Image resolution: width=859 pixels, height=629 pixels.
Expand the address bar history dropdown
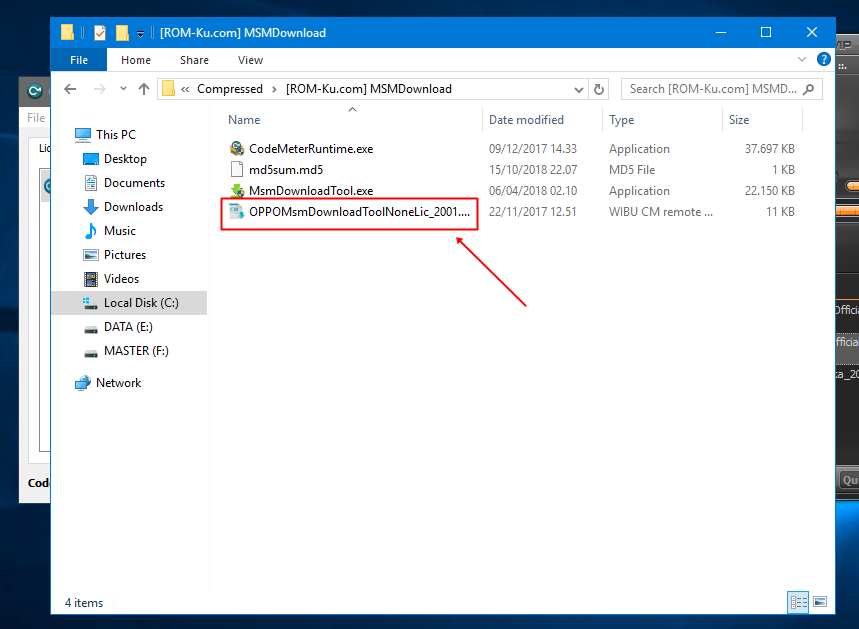(x=579, y=89)
